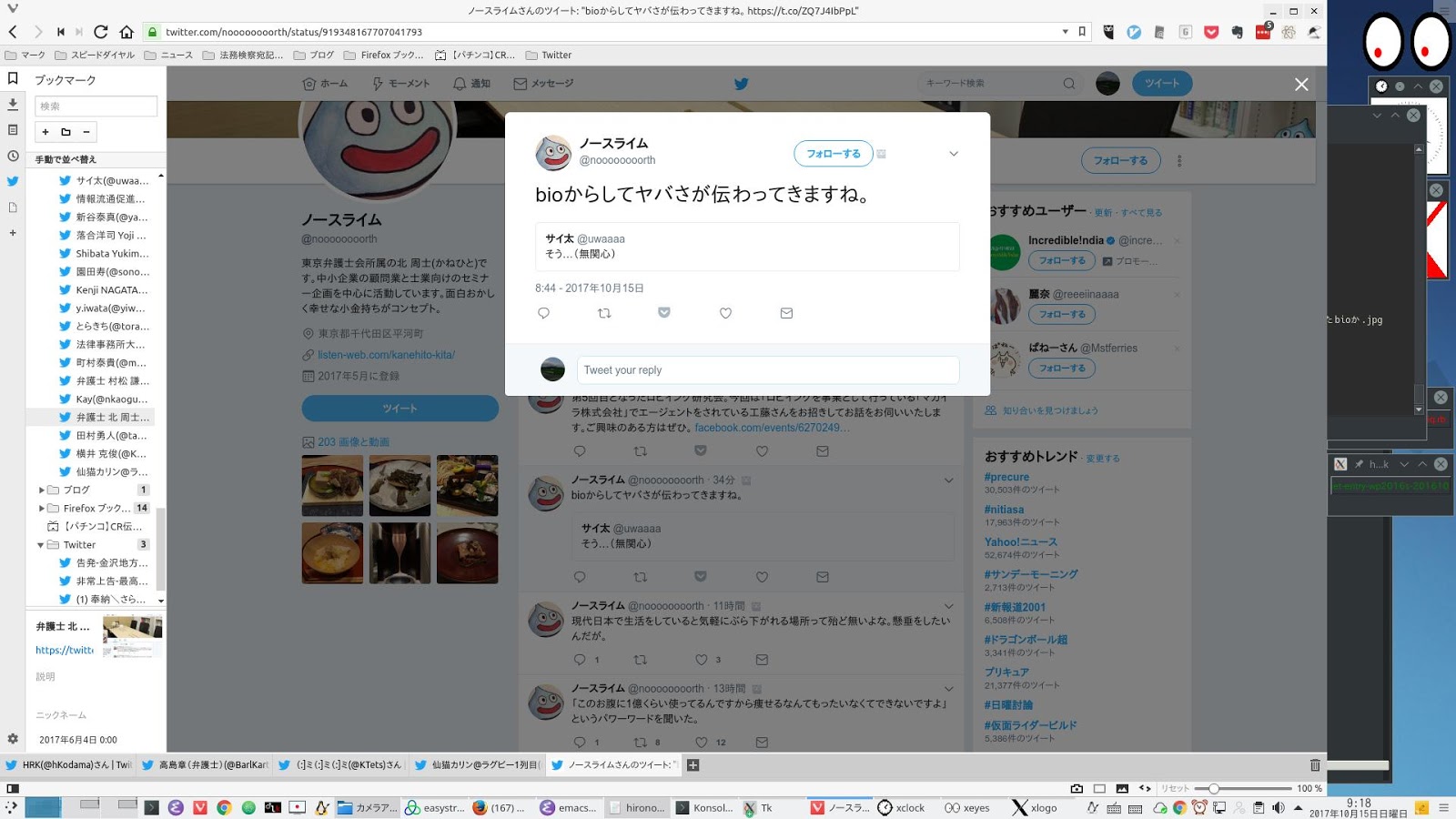
Task: Open 203 画像と動画 media link
Action: [x=353, y=442]
